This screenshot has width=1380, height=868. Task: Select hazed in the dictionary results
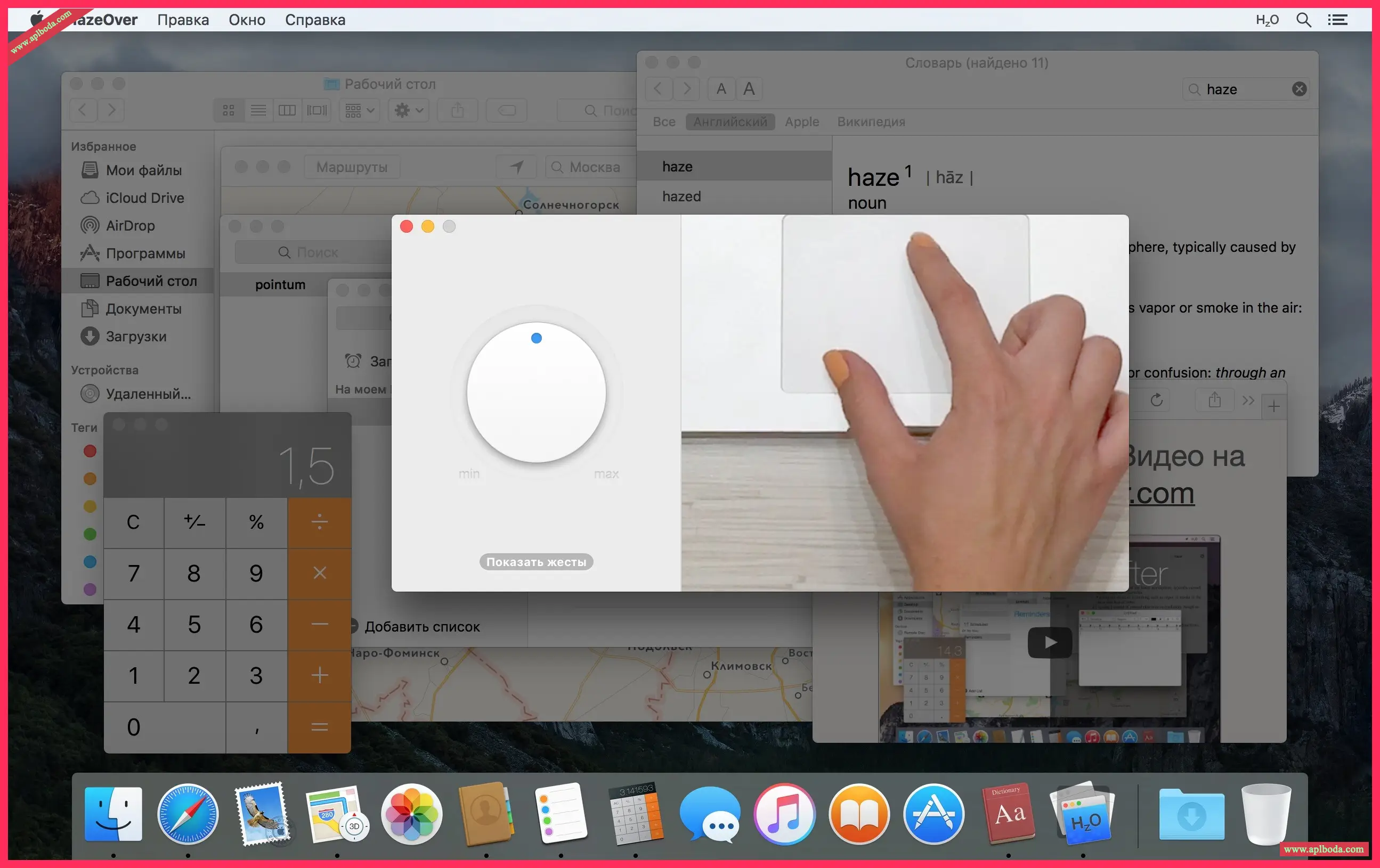point(681,196)
